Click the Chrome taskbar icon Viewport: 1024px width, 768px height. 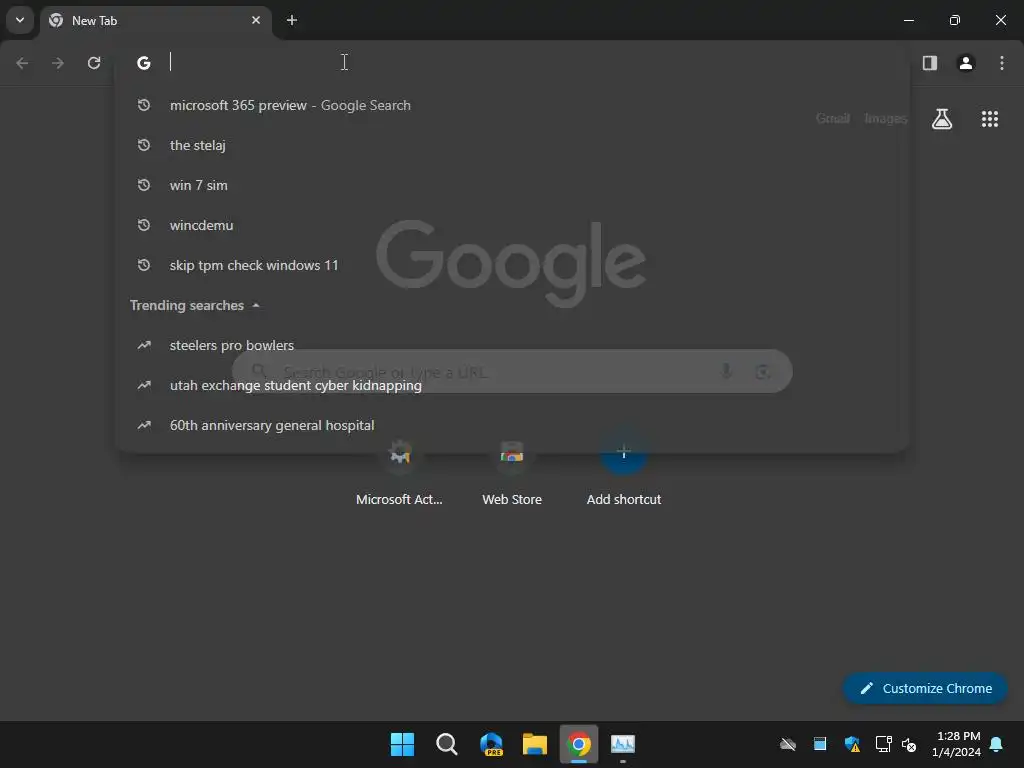[x=579, y=744]
